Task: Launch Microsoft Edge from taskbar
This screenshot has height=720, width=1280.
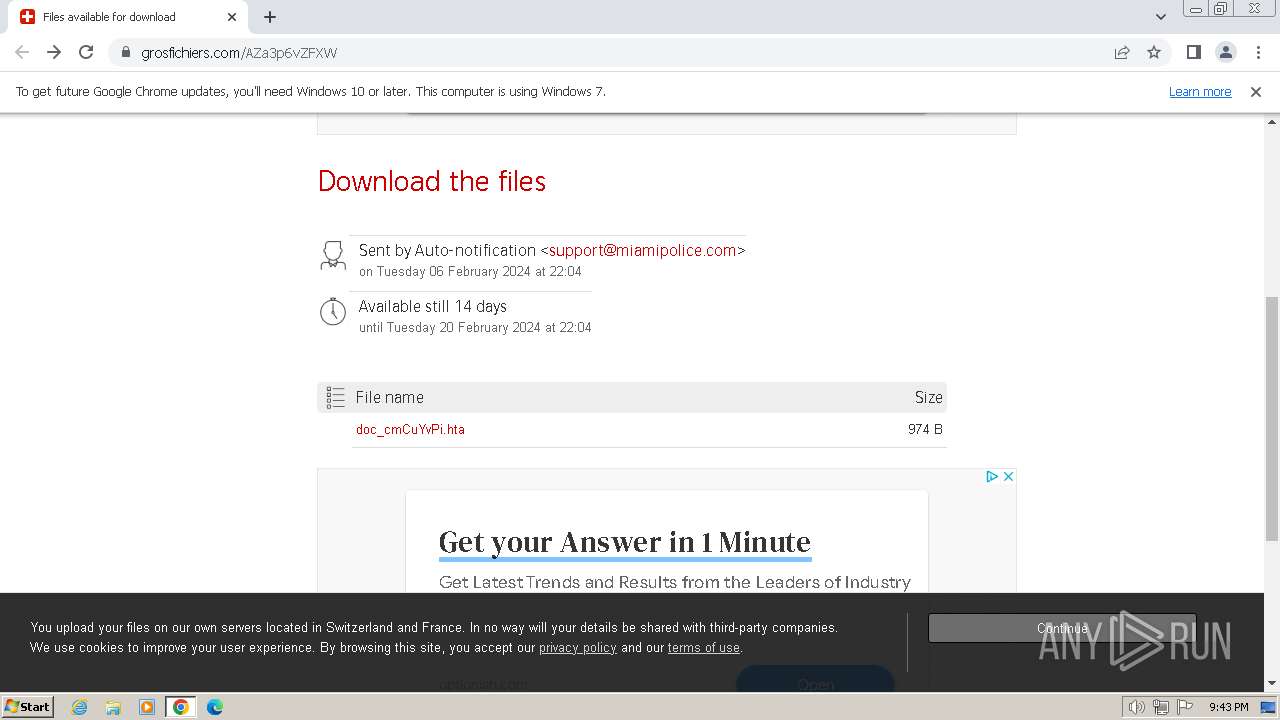Action: click(215, 707)
